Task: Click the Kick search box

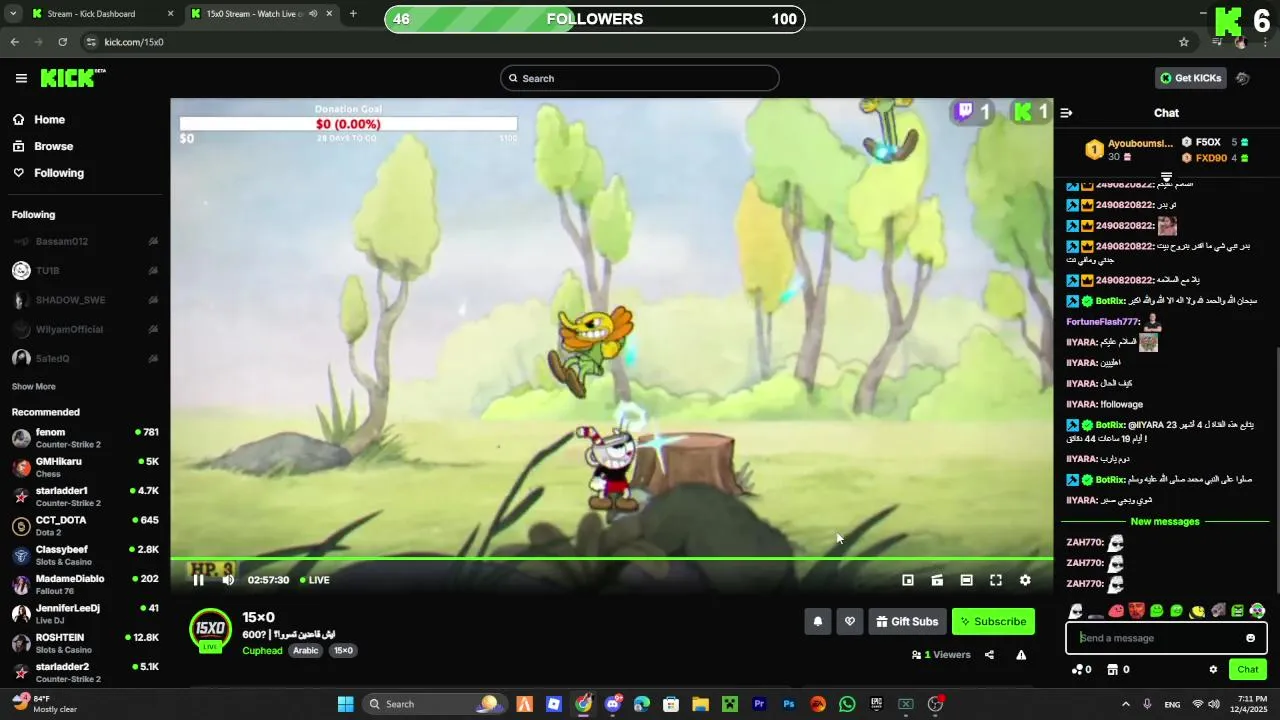Action: tap(640, 78)
